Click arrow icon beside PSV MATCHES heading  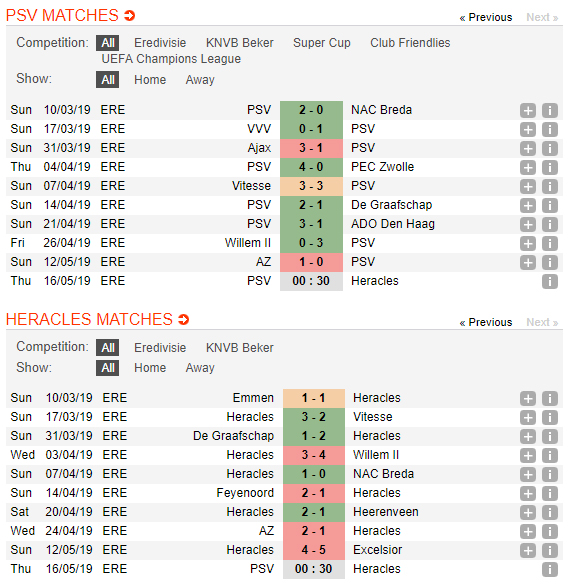pos(129,16)
